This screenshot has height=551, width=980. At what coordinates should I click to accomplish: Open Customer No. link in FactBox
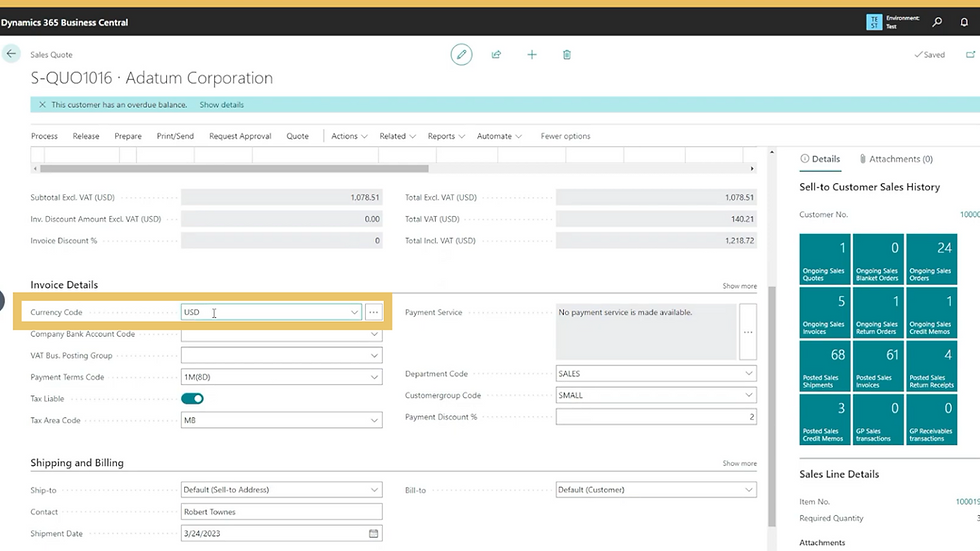point(969,214)
